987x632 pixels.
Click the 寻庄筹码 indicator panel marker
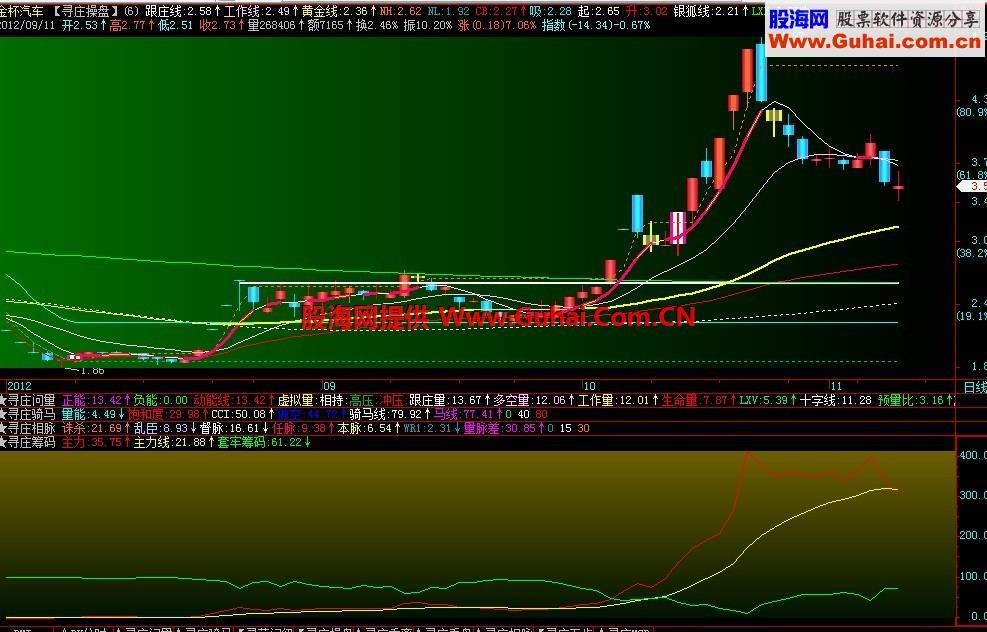[30, 441]
